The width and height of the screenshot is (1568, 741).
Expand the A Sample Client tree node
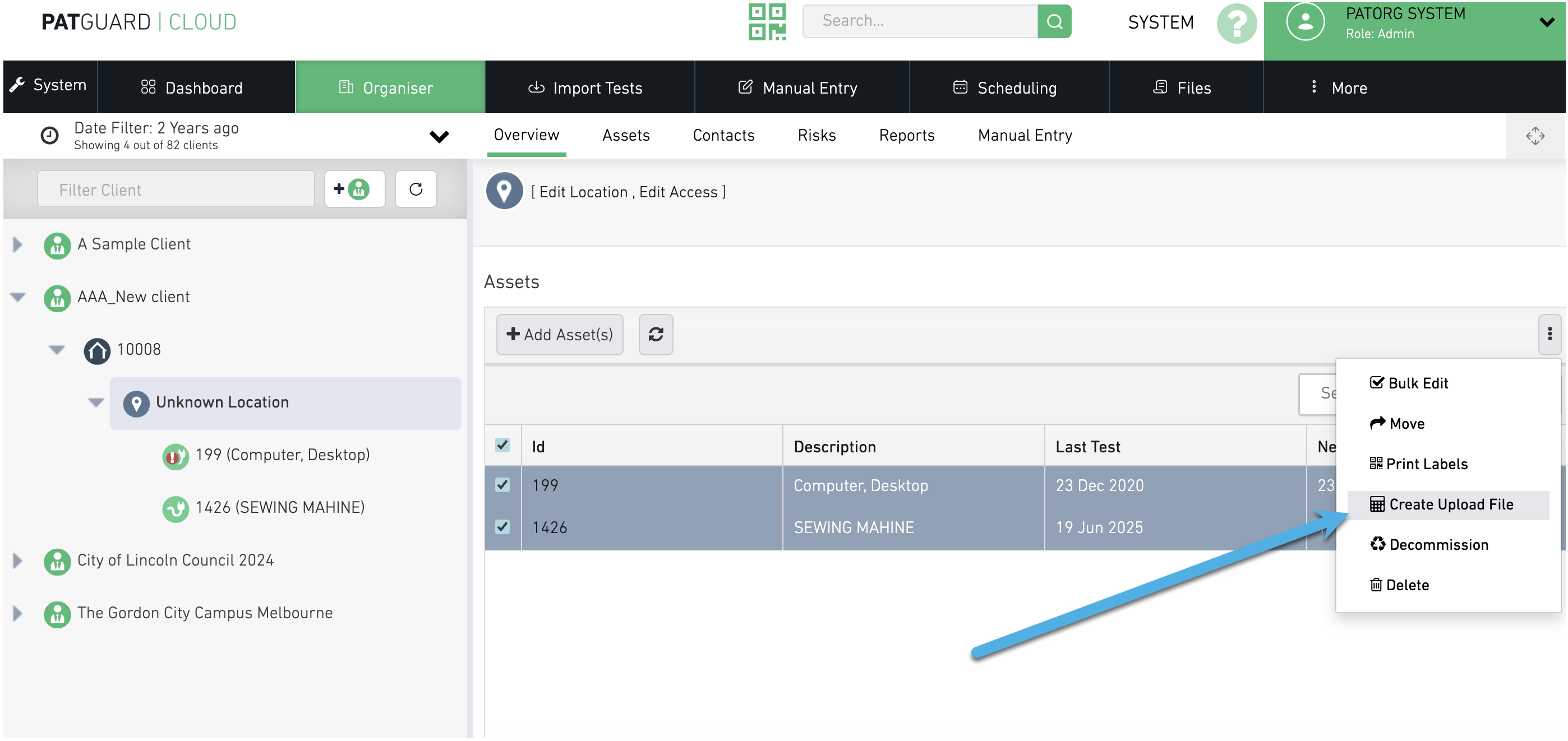click(17, 244)
